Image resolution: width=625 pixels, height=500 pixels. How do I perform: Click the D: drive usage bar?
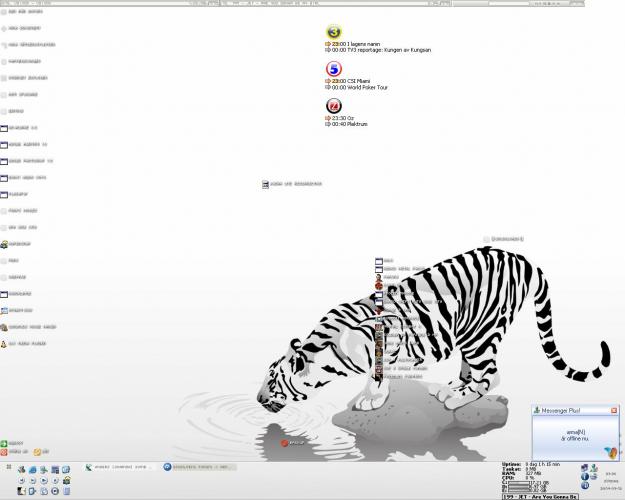[x=519, y=487]
